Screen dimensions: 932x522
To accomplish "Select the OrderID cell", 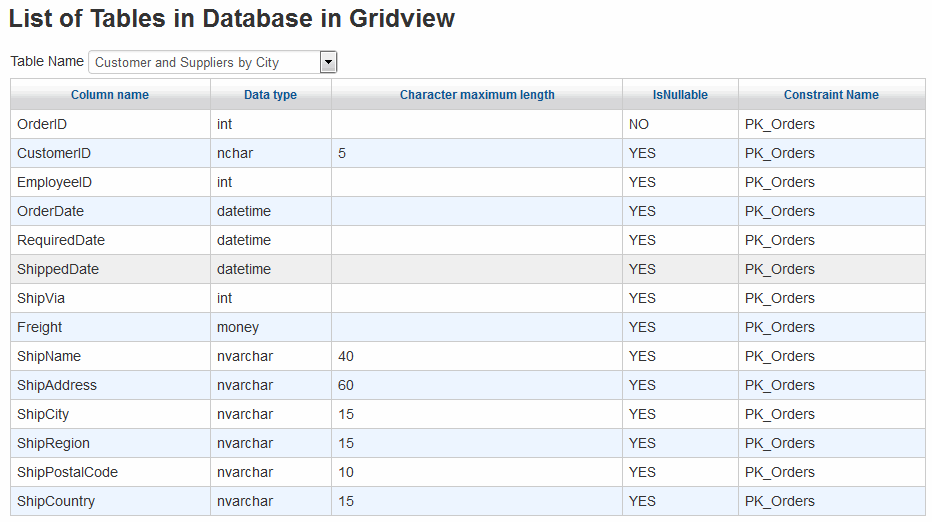I will point(111,124).
